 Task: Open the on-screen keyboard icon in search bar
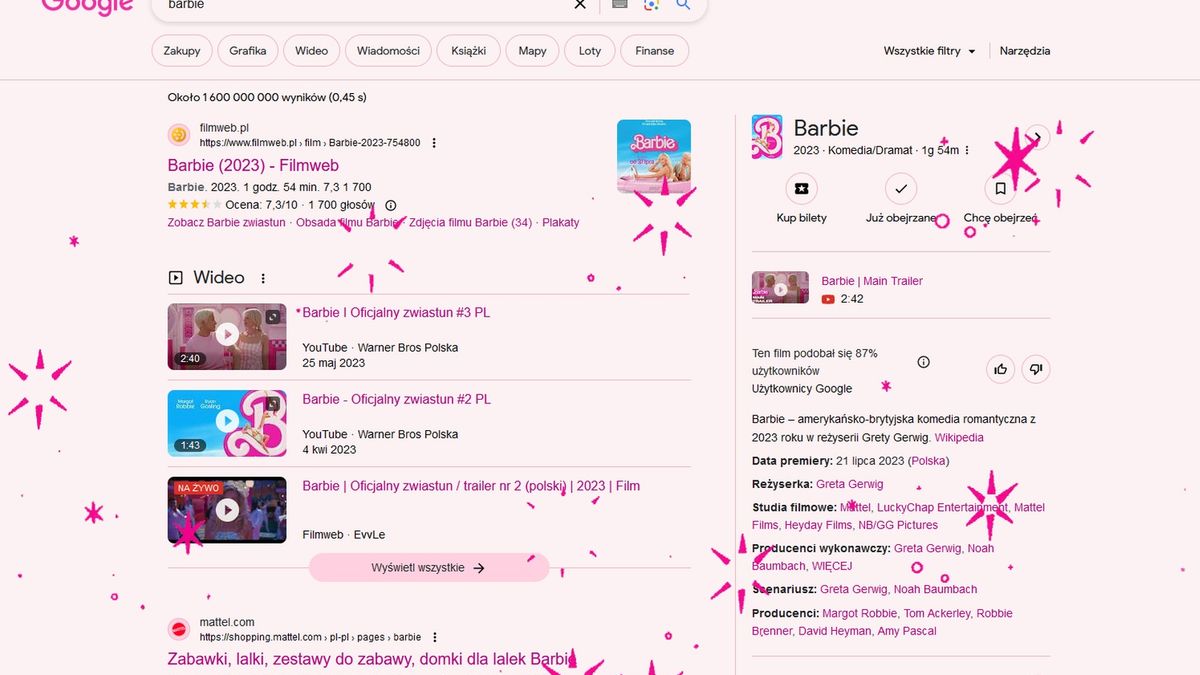point(619,4)
